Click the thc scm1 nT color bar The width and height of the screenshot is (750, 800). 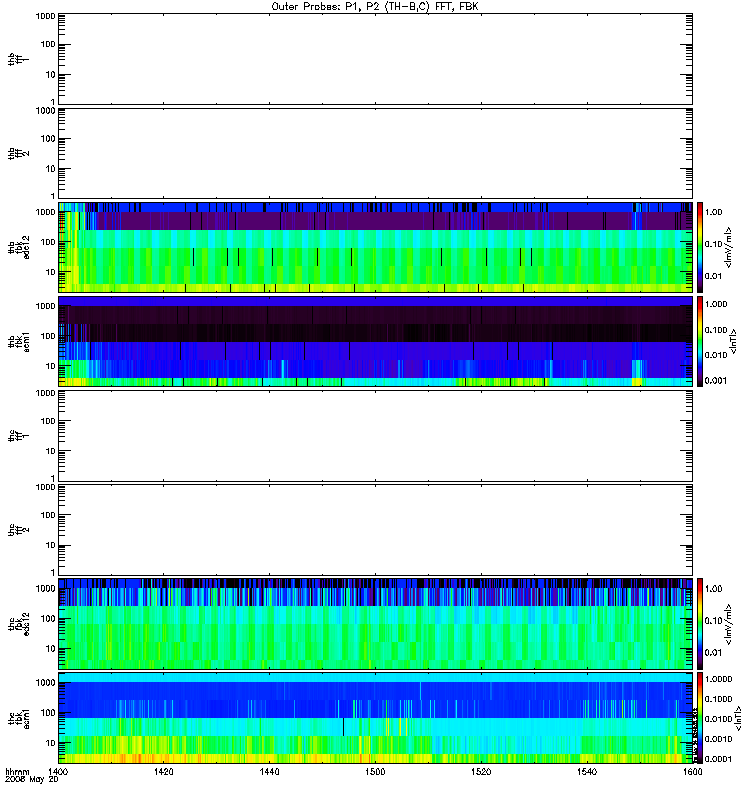[x=700, y=718]
